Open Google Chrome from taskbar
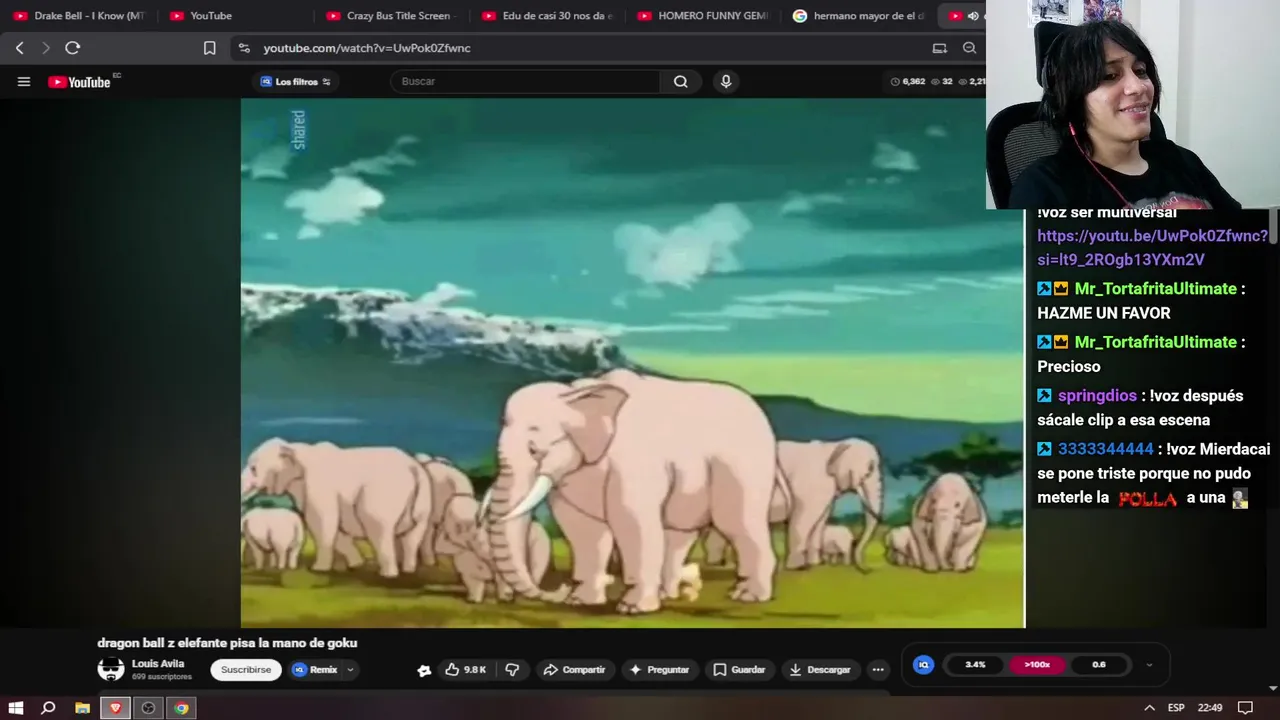The width and height of the screenshot is (1280, 720). pyautogui.click(x=181, y=708)
